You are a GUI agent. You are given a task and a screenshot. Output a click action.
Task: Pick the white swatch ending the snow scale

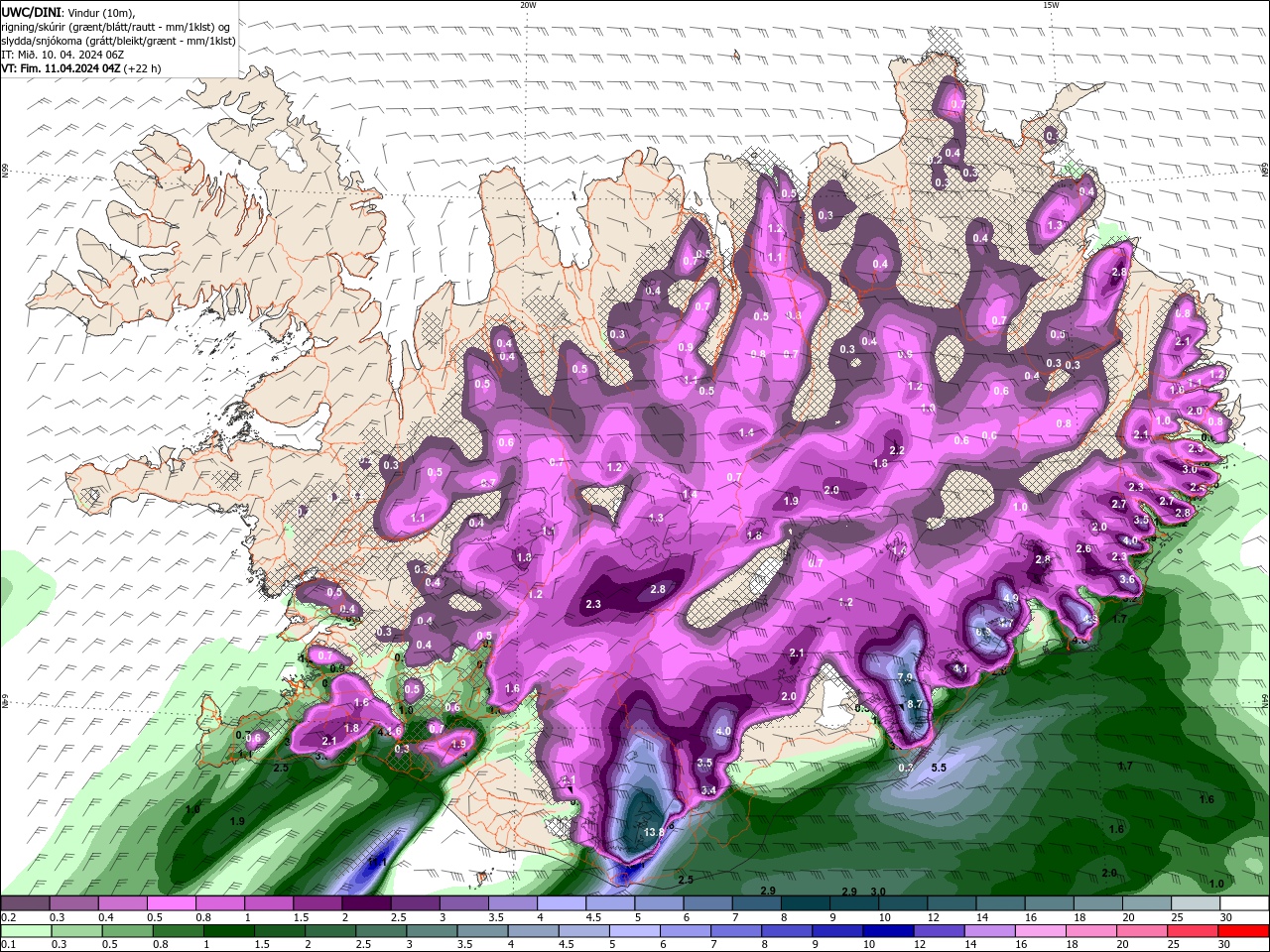click(1245, 903)
